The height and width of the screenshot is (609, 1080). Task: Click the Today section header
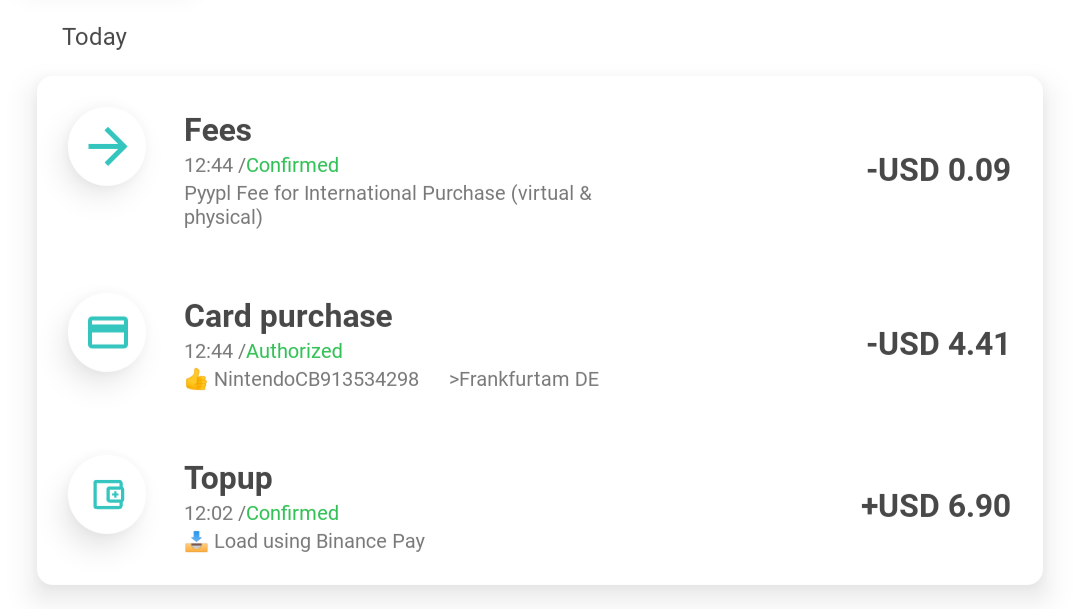click(94, 37)
